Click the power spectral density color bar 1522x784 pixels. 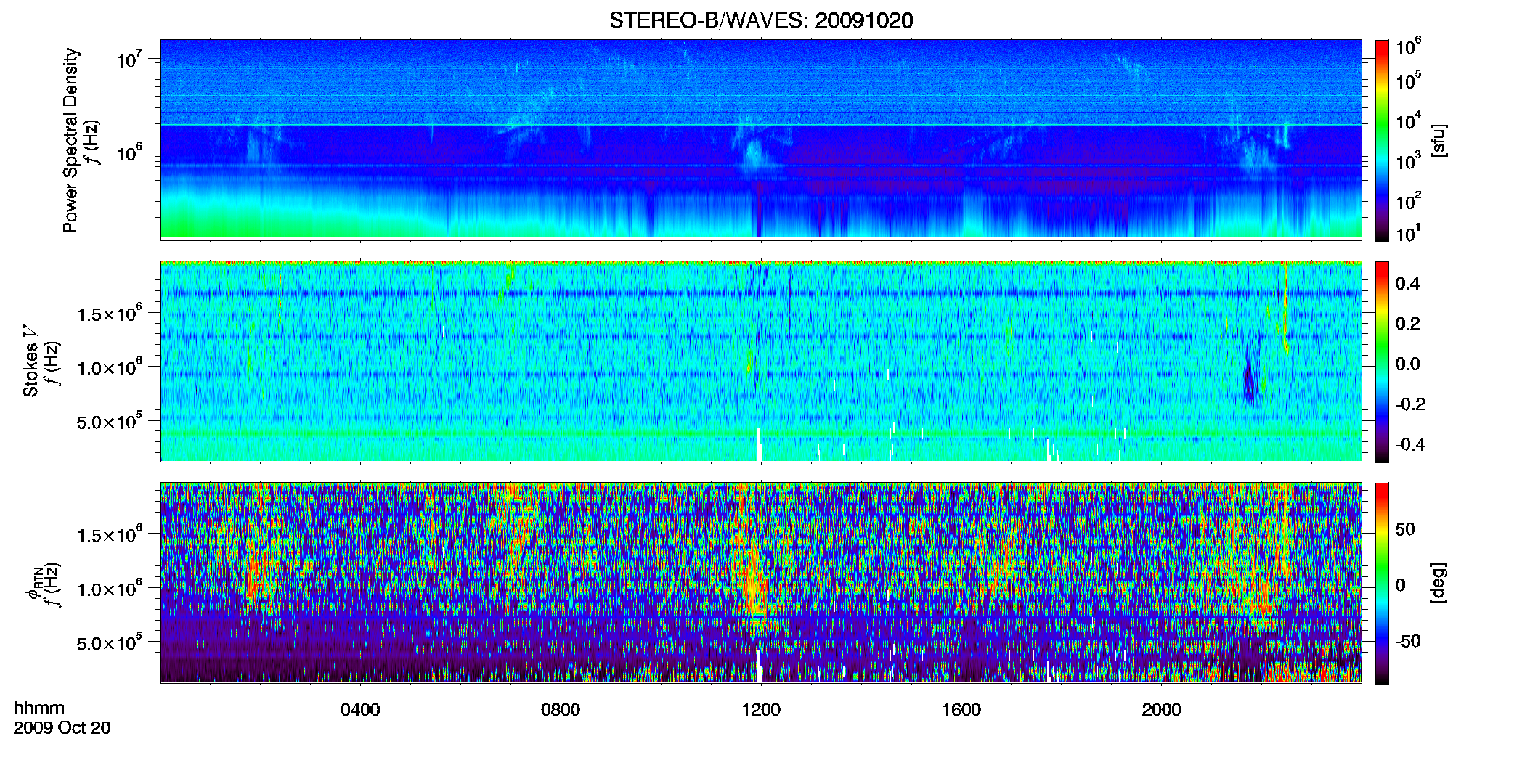click(x=1382, y=140)
